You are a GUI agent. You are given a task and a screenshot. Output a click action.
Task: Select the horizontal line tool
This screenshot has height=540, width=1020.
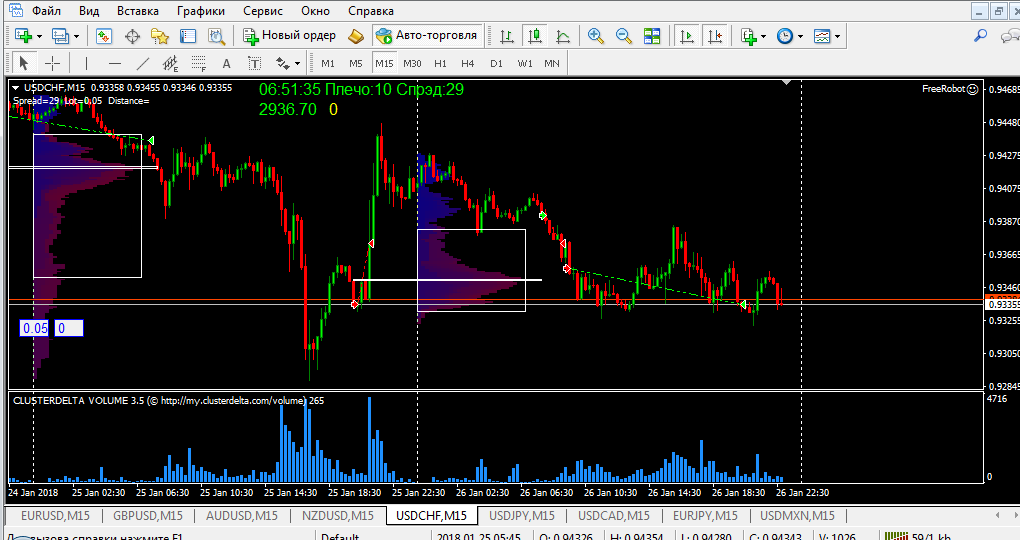114,63
